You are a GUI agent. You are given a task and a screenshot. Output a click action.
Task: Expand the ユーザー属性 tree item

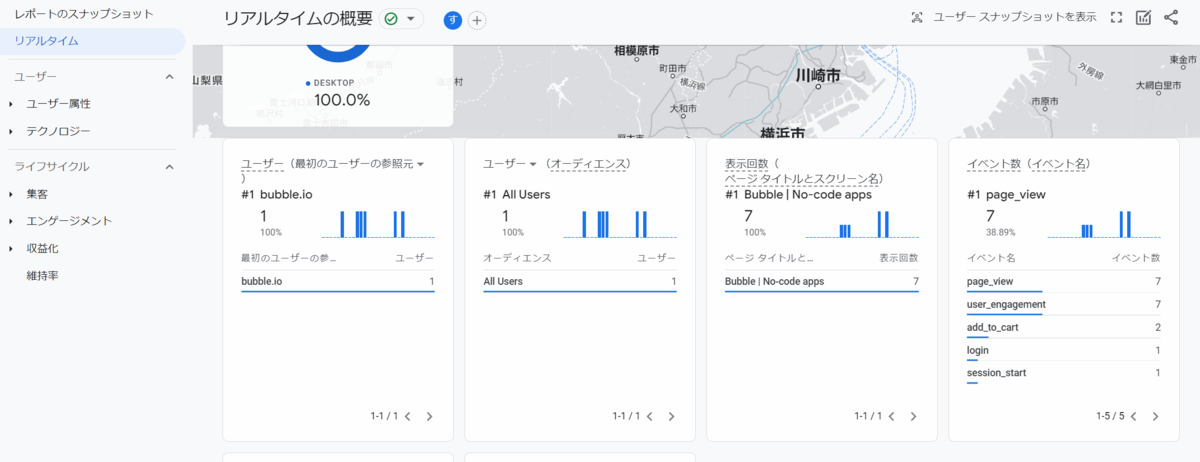[11, 104]
